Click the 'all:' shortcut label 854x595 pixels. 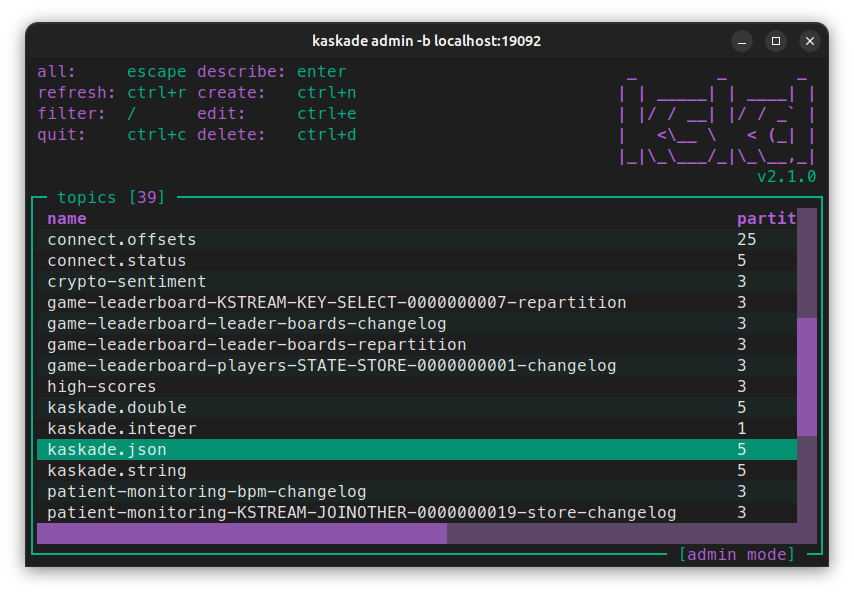click(x=56, y=71)
